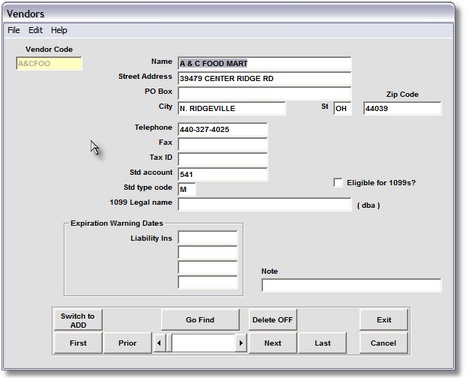Click the Vendors window title
This screenshot has width=466, height=381.
25,14
